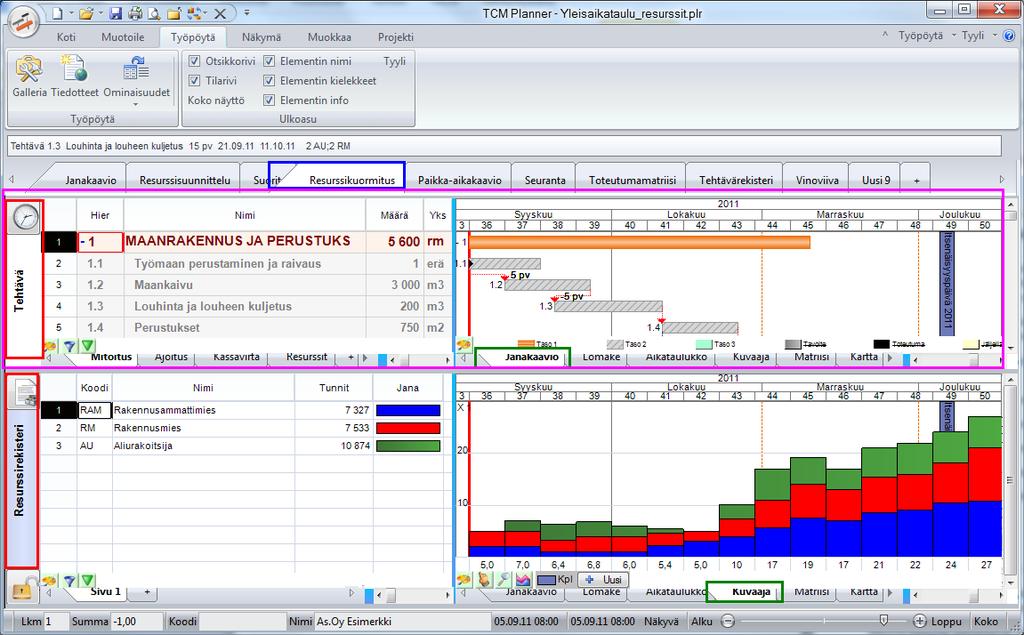Toggle the Elementin kielekkeet checkbox

click(269, 80)
